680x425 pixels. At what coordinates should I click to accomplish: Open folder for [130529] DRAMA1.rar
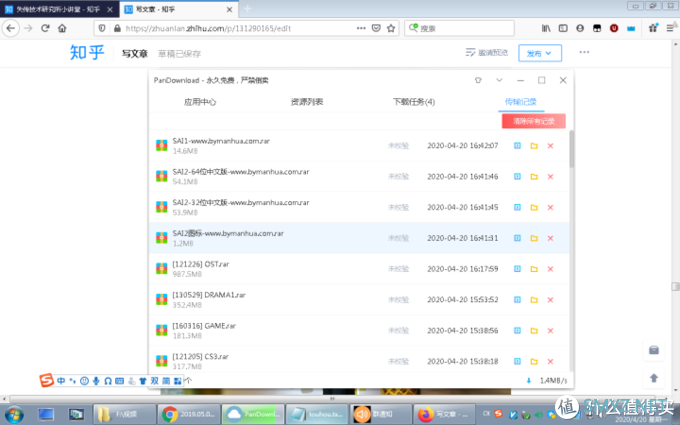click(534, 300)
